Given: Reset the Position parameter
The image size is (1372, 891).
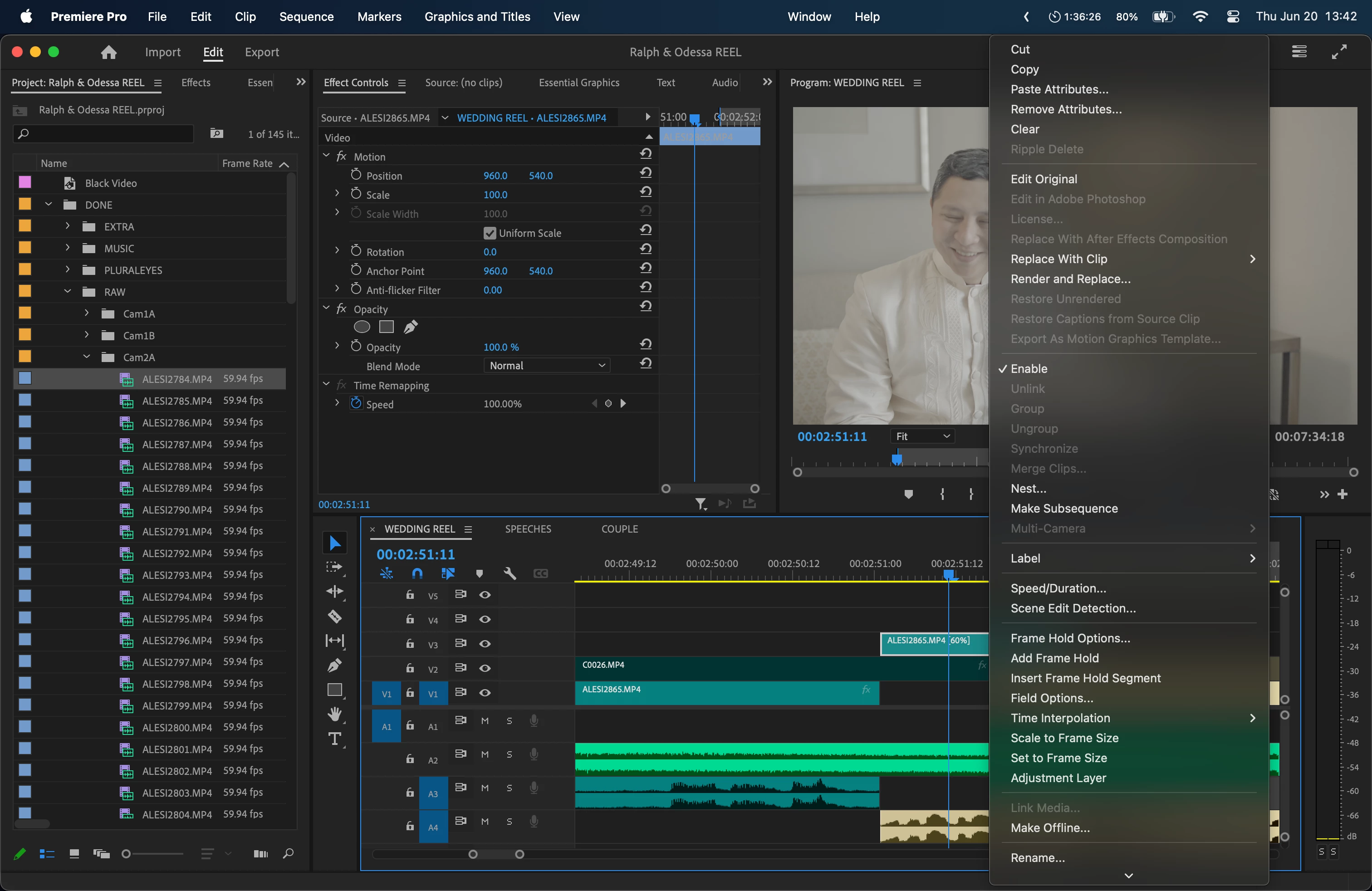Looking at the screenshot, I should pyautogui.click(x=646, y=173).
